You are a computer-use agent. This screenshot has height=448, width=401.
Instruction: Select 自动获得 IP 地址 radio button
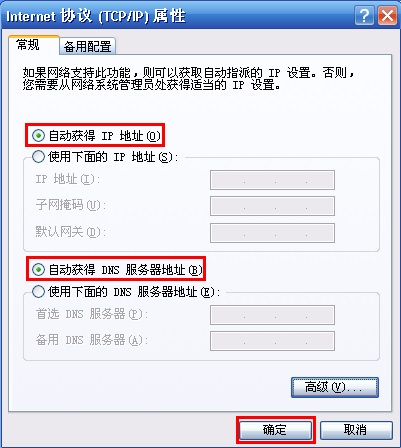[x=38, y=135]
